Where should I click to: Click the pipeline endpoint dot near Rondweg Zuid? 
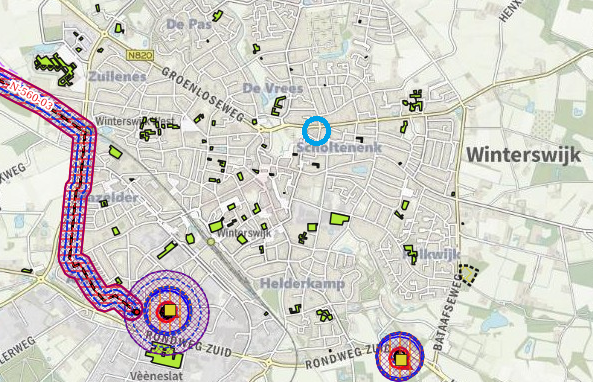[x=137, y=312]
